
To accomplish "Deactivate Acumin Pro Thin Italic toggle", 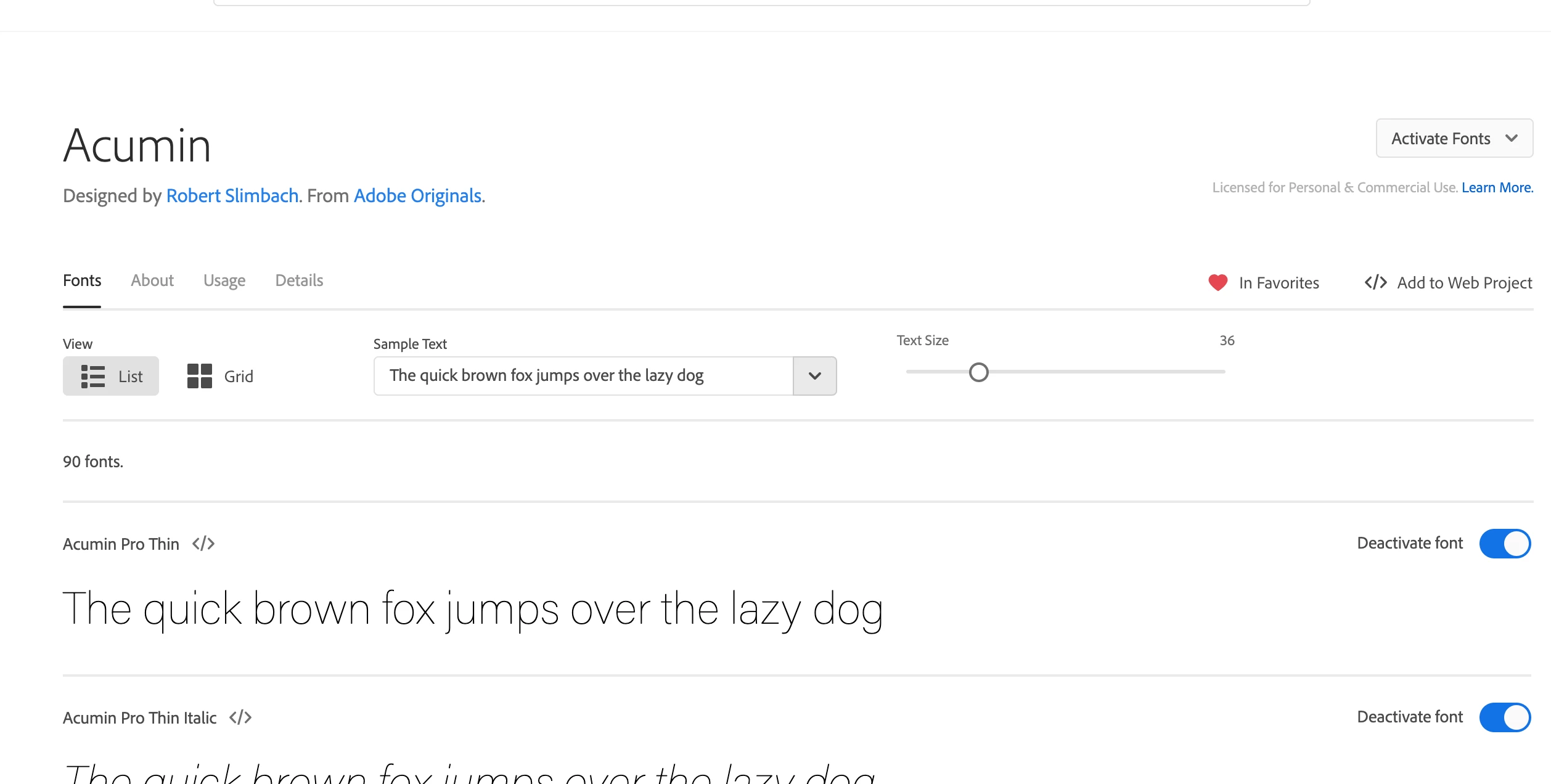I will pos(1505,717).
